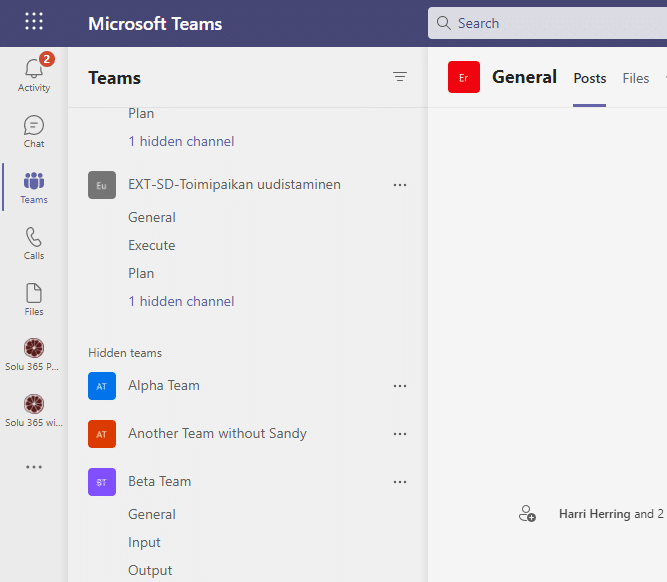Open more options for Alpha Team

400,386
